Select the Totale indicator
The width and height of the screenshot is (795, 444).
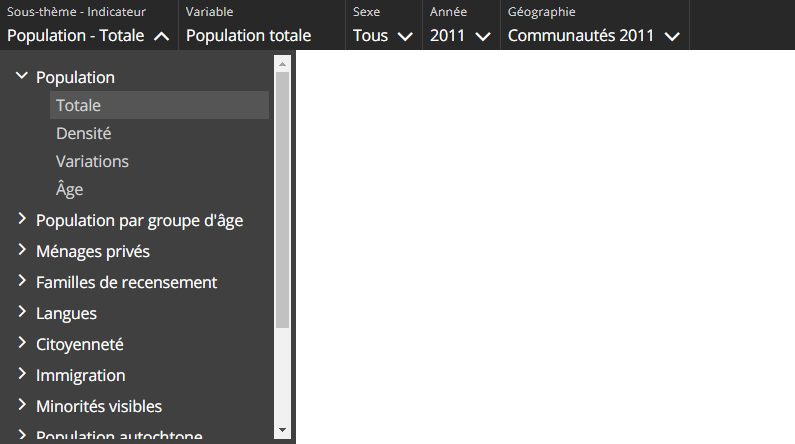tap(79, 105)
